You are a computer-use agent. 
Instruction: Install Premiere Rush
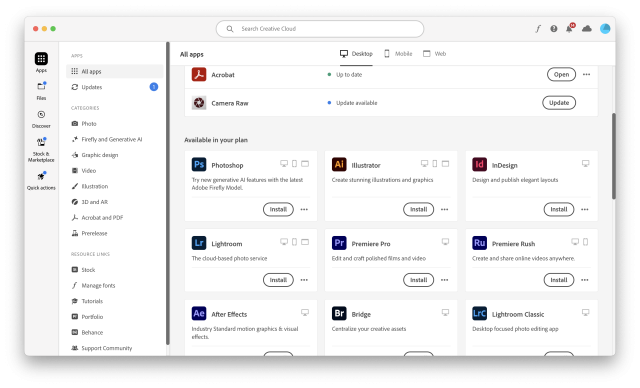click(x=559, y=280)
